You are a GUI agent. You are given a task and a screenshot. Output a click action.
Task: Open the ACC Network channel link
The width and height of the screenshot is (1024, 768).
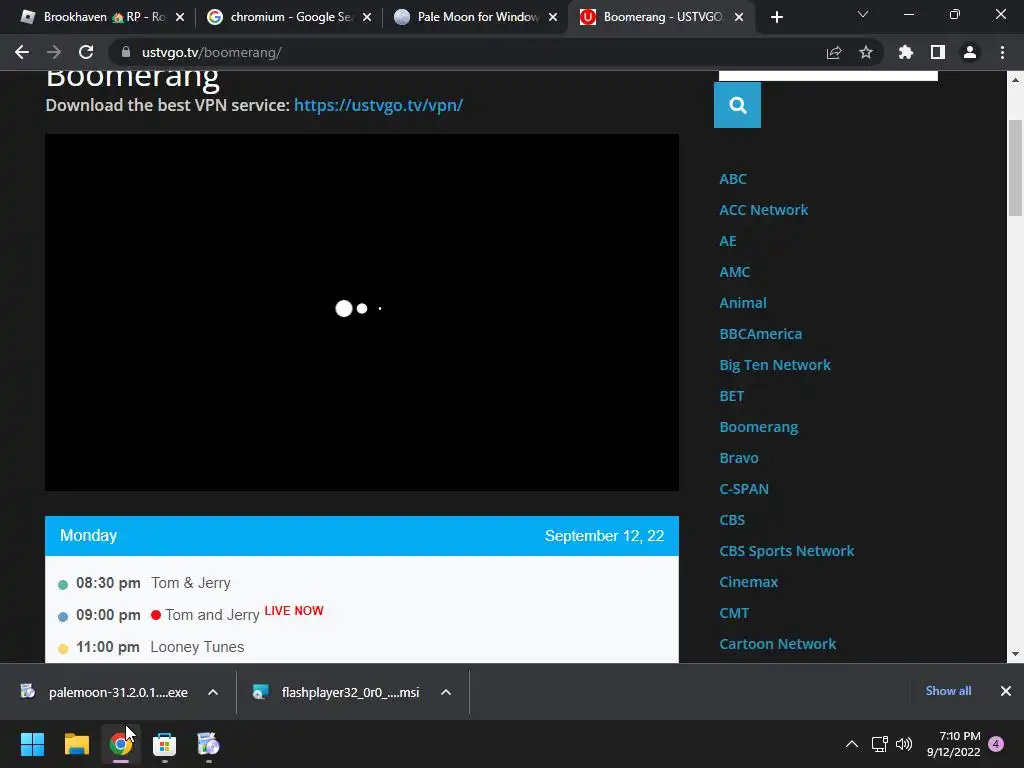click(x=763, y=210)
